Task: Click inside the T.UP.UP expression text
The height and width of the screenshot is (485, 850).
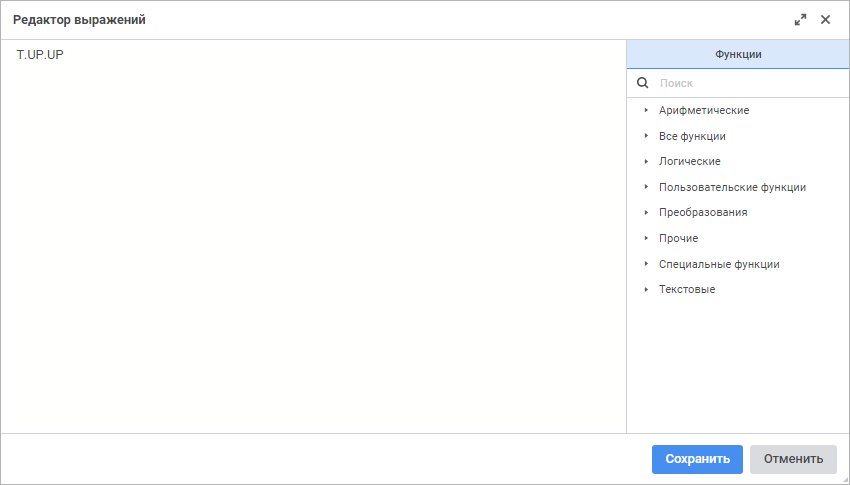Action: point(40,54)
